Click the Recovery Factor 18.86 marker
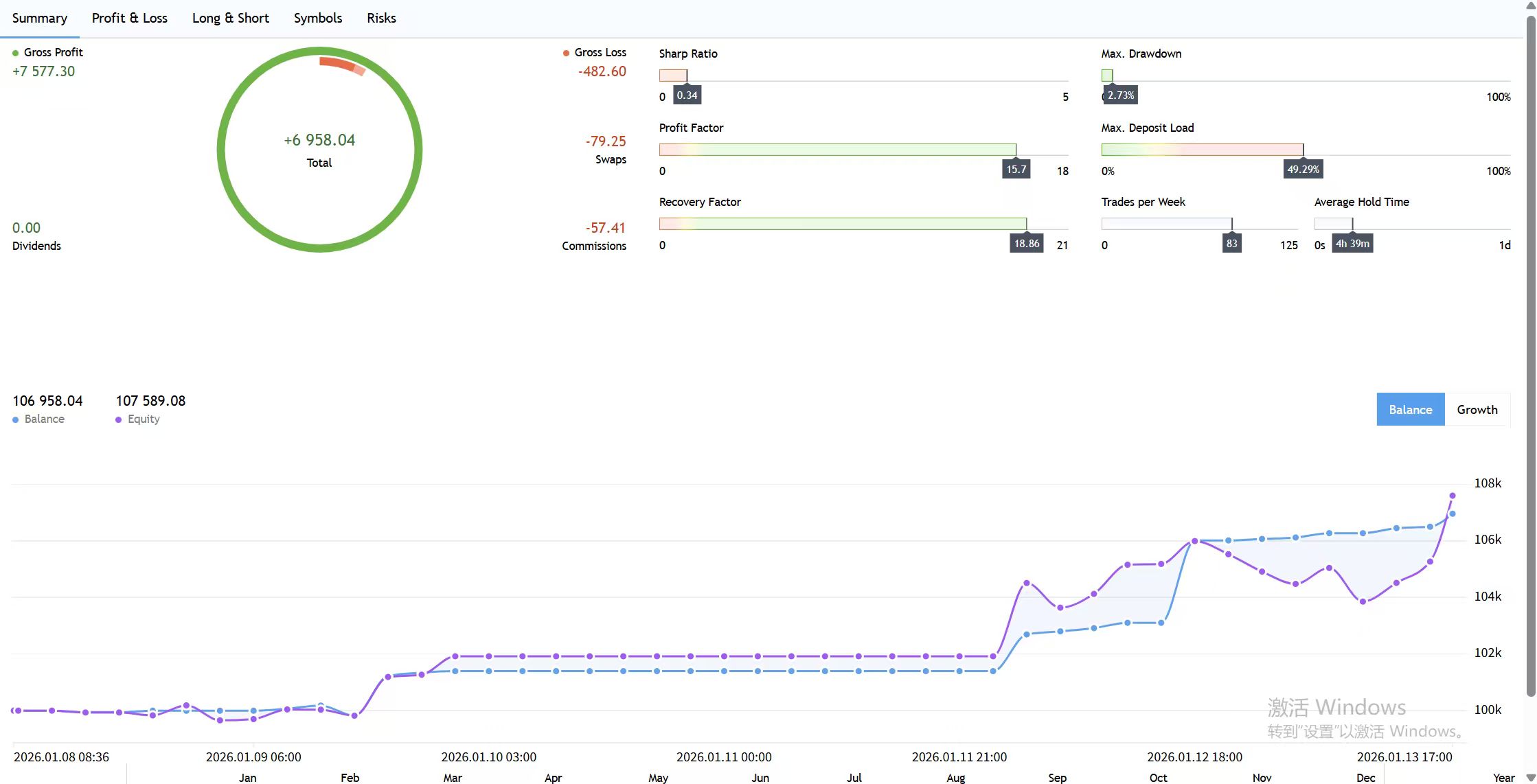This screenshot has height=784, width=1537. tap(1027, 244)
